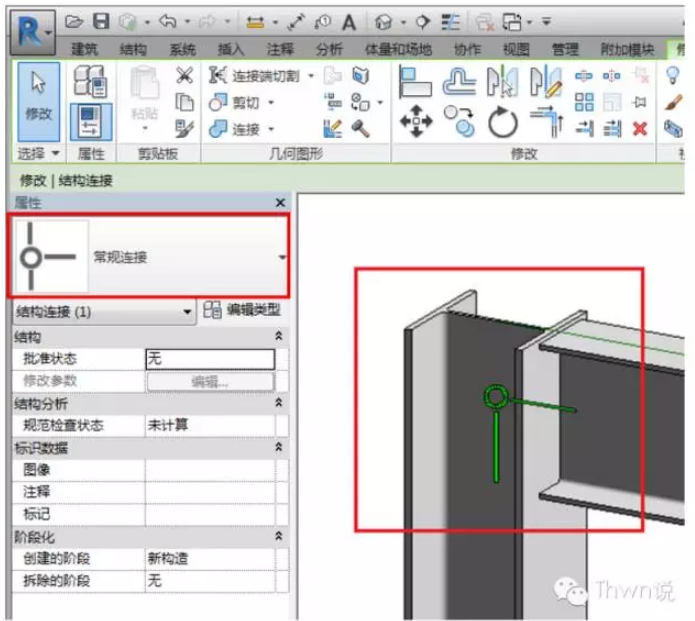Open the 体量和场地 ribbon tab

click(x=398, y=49)
